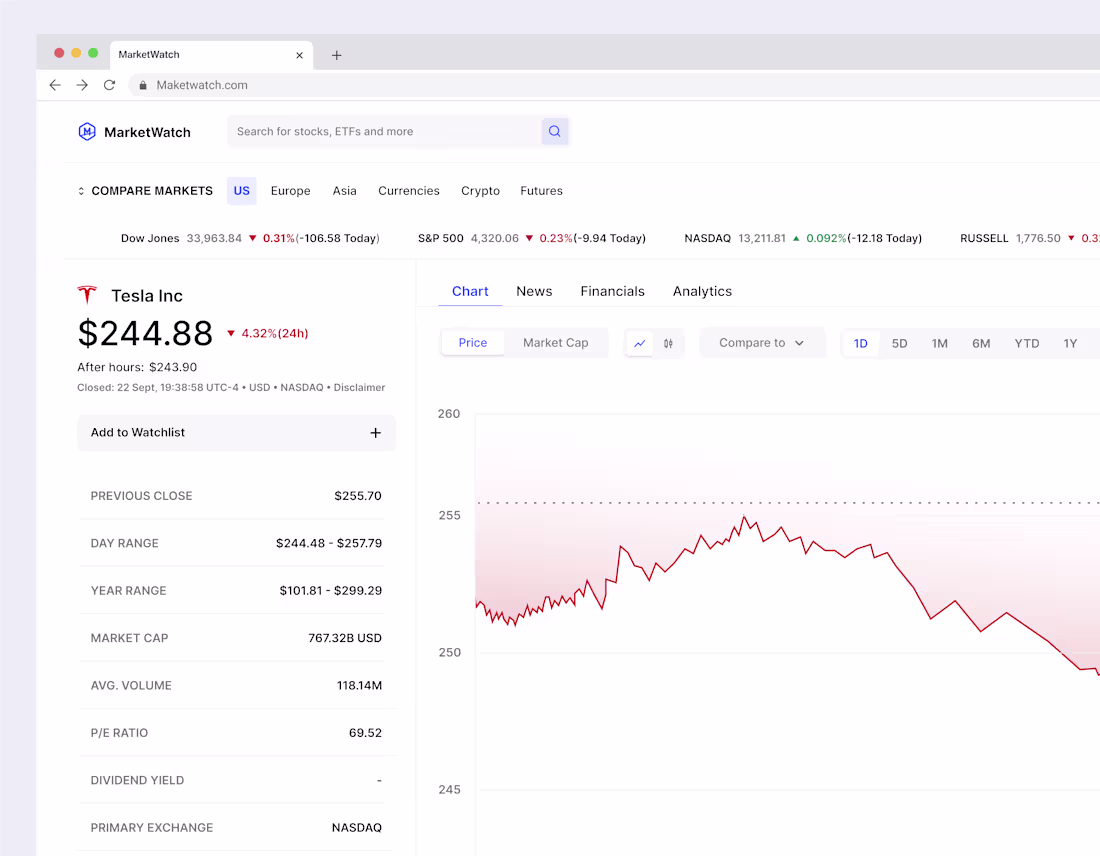Click the browser back arrow
1100x856 pixels.
pos(55,85)
